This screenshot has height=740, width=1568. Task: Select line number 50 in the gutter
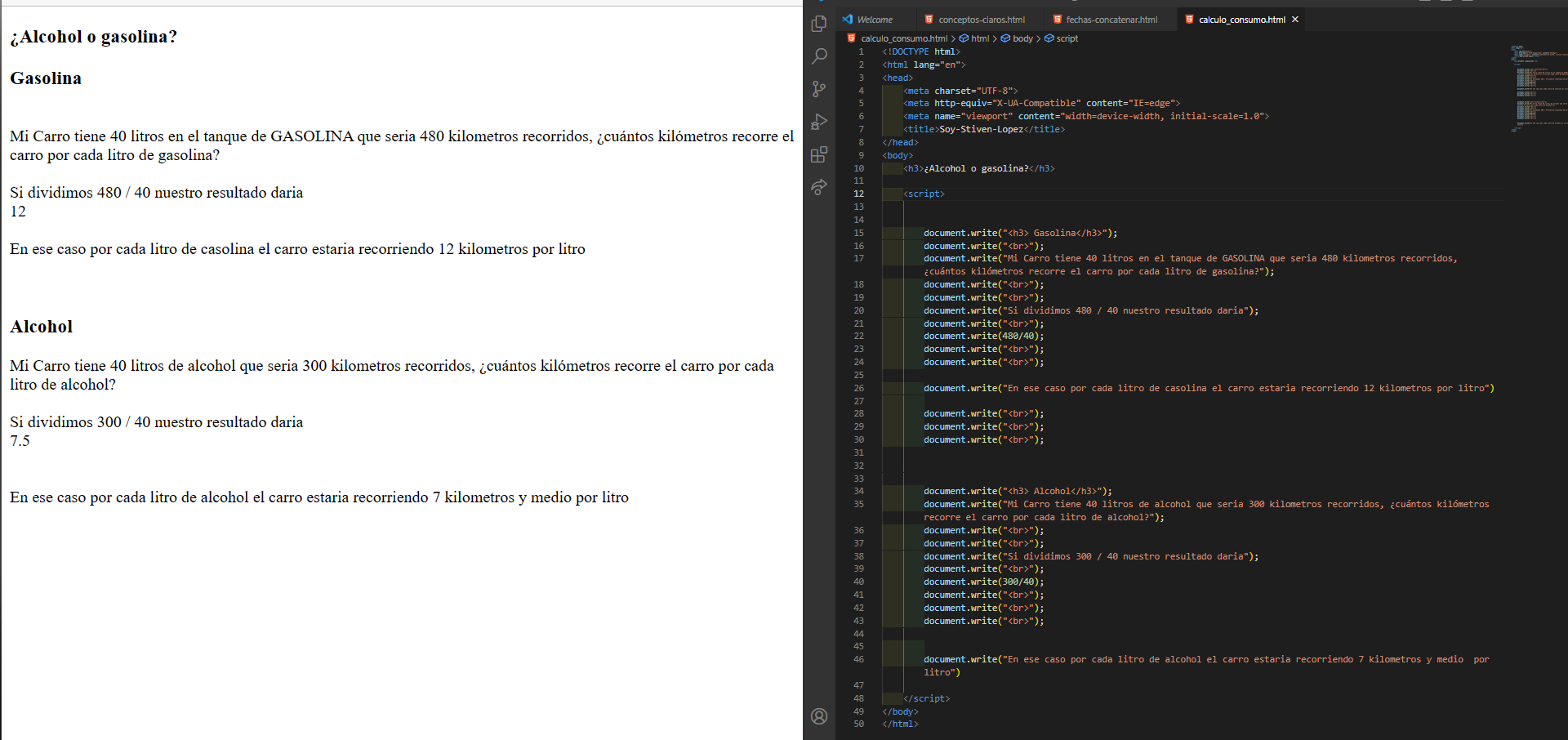point(858,724)
